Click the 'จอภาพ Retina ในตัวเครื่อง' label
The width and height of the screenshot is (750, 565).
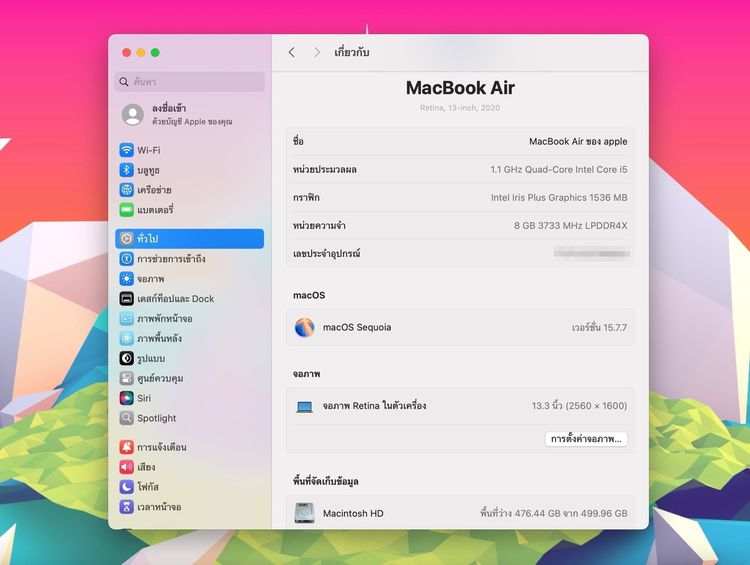coord(374,406)
